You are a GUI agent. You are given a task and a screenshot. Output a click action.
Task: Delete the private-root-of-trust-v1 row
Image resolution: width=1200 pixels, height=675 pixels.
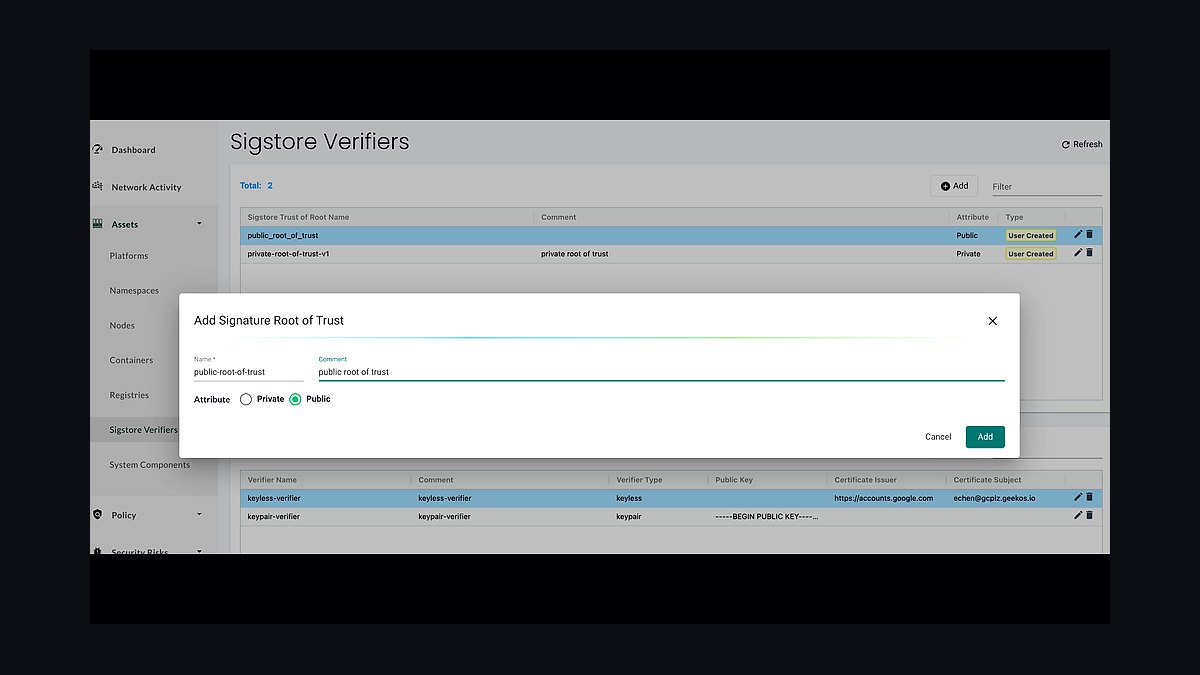click(1089, 253)
